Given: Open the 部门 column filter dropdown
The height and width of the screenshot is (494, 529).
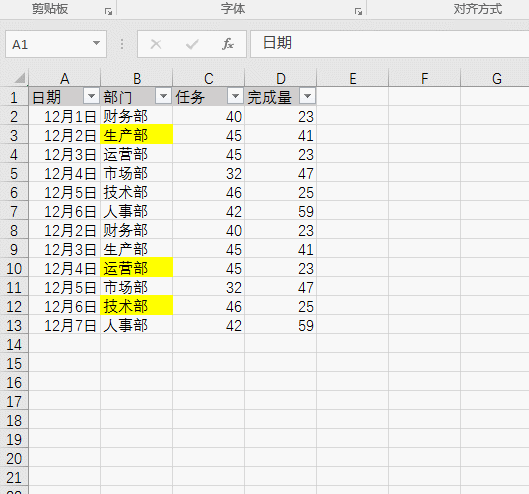Looking at the screenshot, I should (163, 96).
